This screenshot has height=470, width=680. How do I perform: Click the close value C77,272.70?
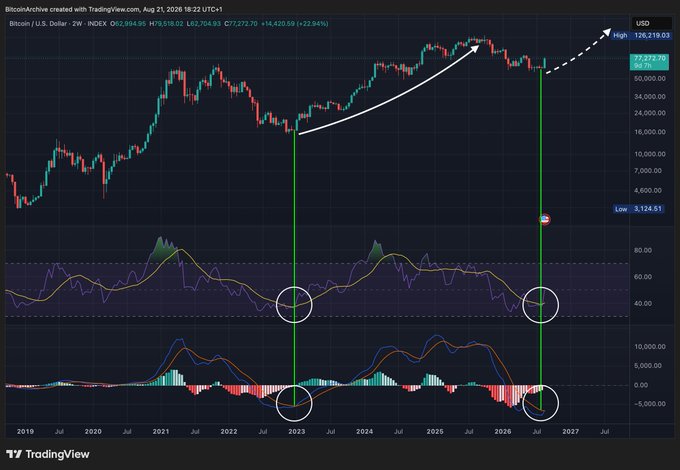point(241,23)
